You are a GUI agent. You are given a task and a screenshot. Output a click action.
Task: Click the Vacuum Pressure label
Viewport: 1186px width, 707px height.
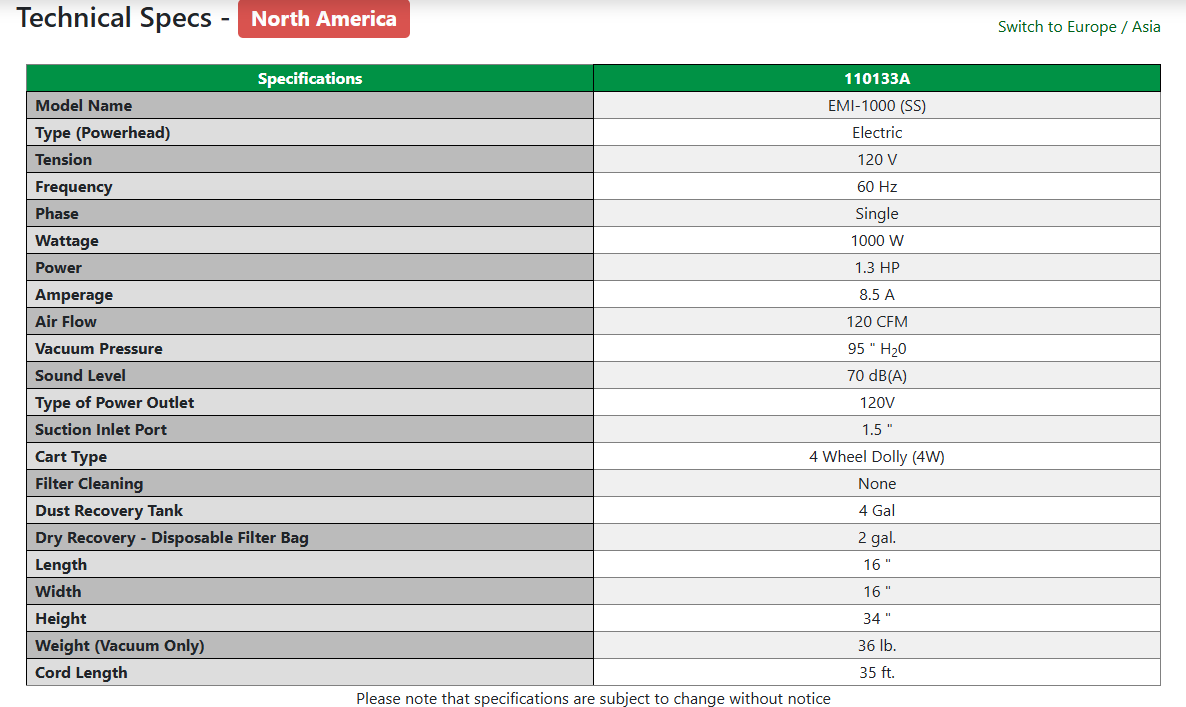coord(98,349)
